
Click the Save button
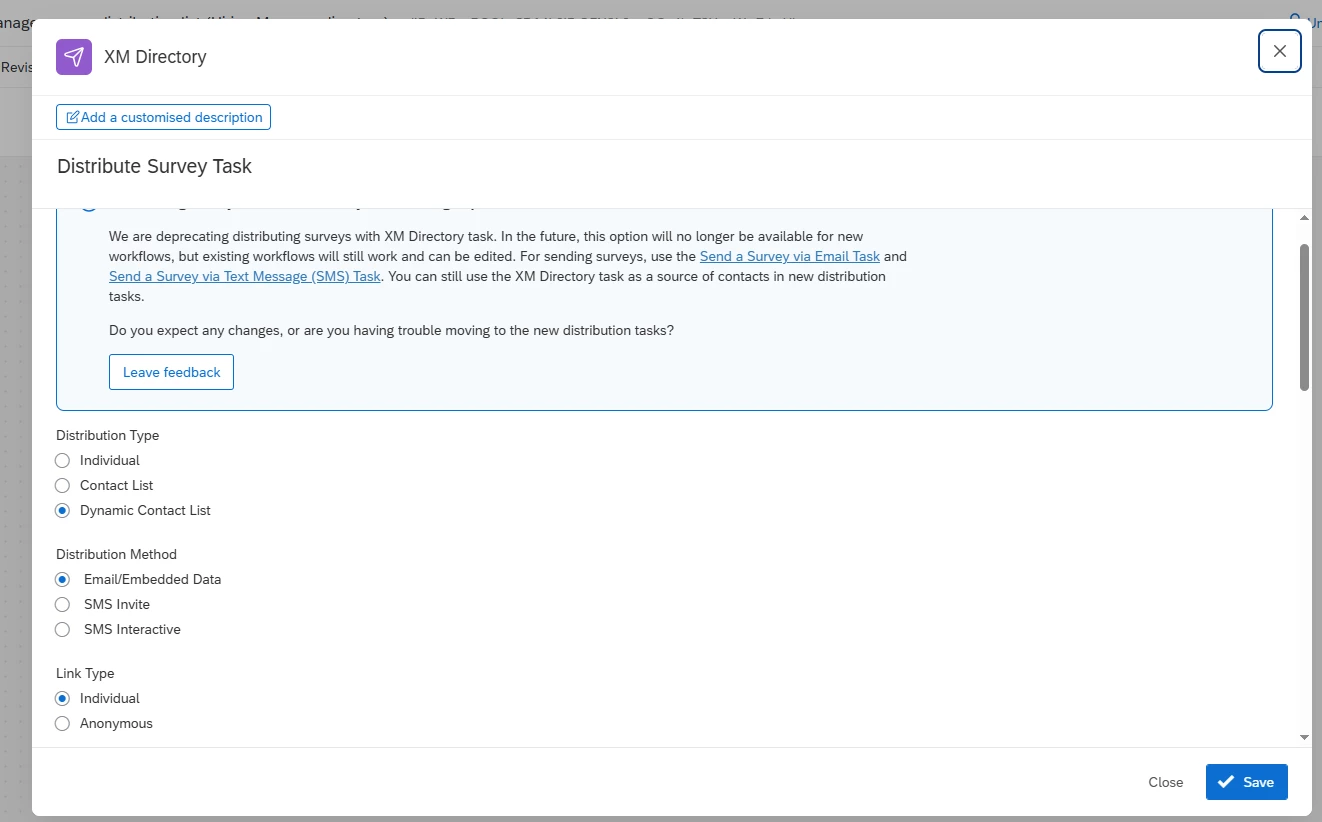(1246, 782)
